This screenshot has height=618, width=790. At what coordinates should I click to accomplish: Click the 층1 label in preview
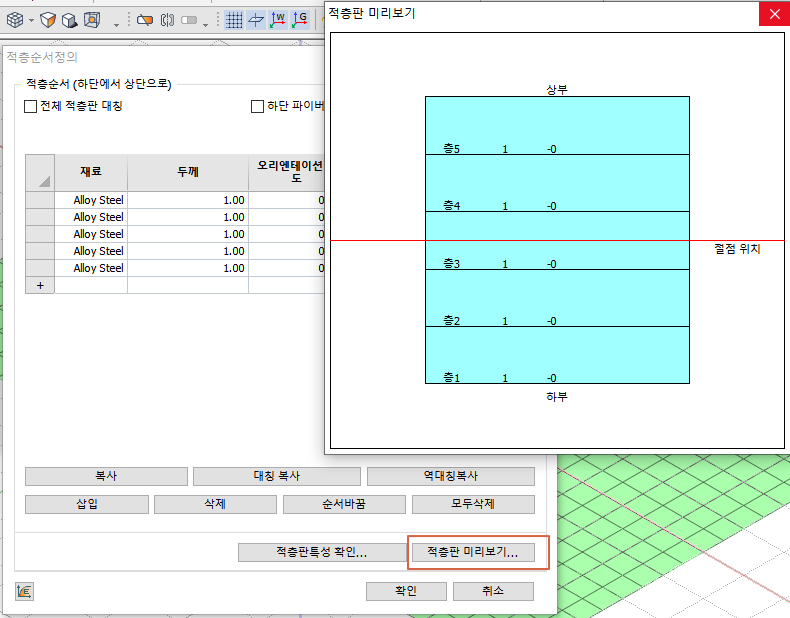point(451,377)
